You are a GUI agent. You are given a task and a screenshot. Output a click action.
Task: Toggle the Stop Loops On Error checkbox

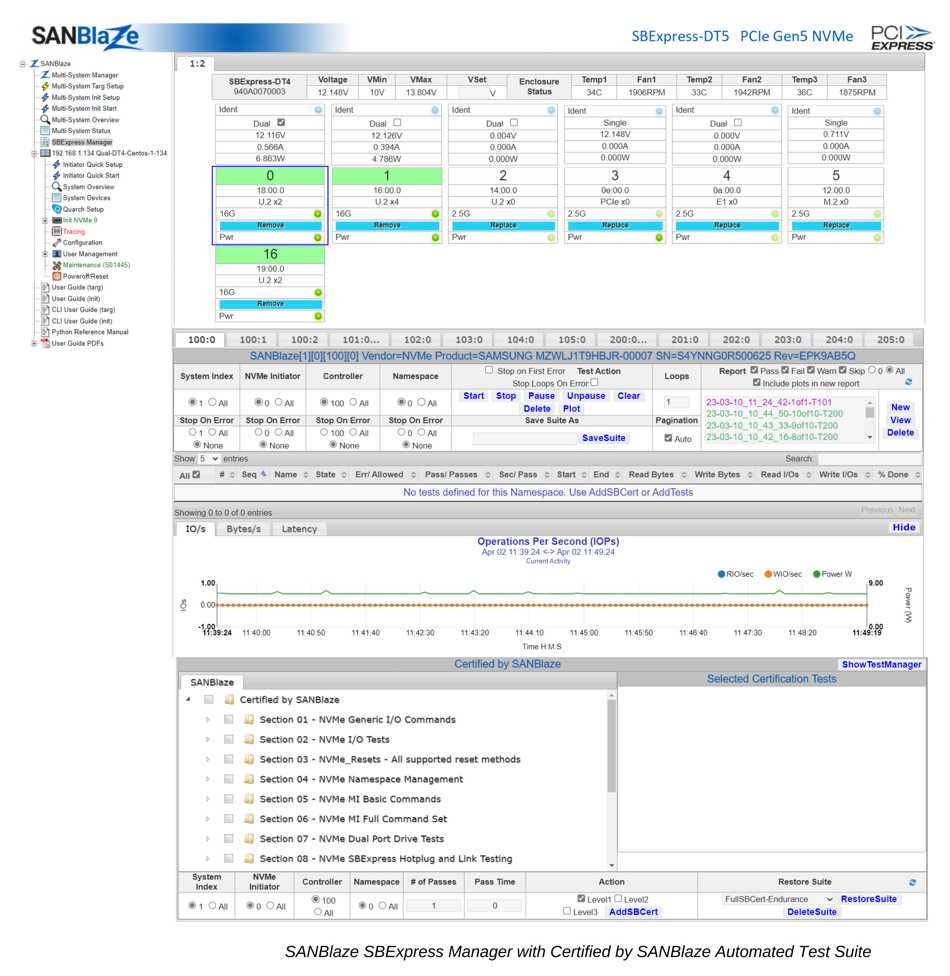pyautogui.click(x=594, y=383)
